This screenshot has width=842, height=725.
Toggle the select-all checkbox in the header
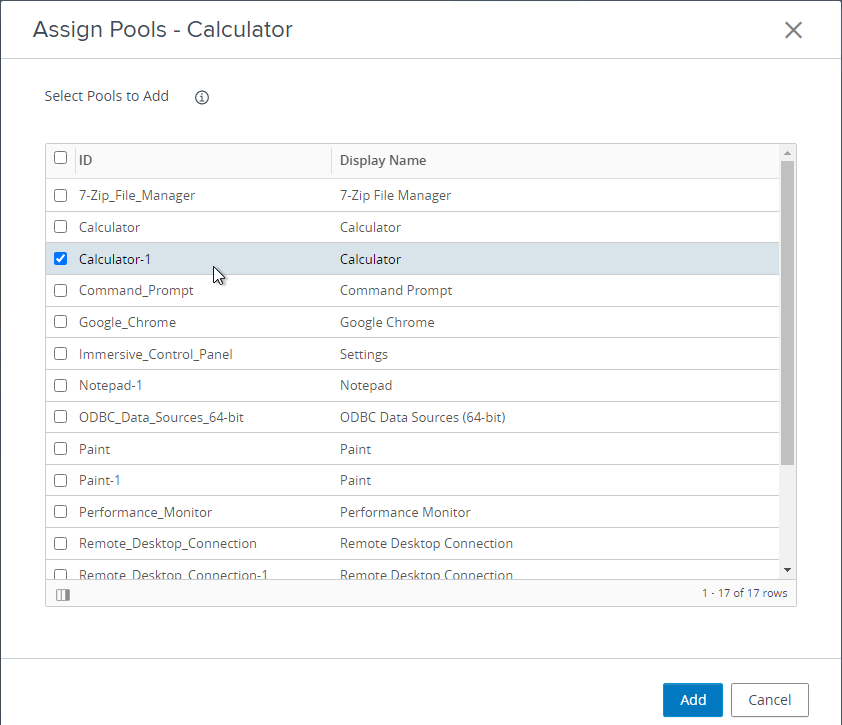pos(61,158)
